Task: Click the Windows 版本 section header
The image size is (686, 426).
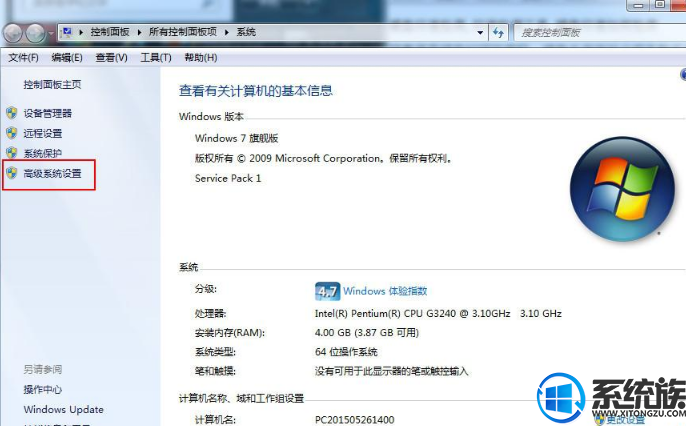Action: pyautogui.click(x=211, y=116)
